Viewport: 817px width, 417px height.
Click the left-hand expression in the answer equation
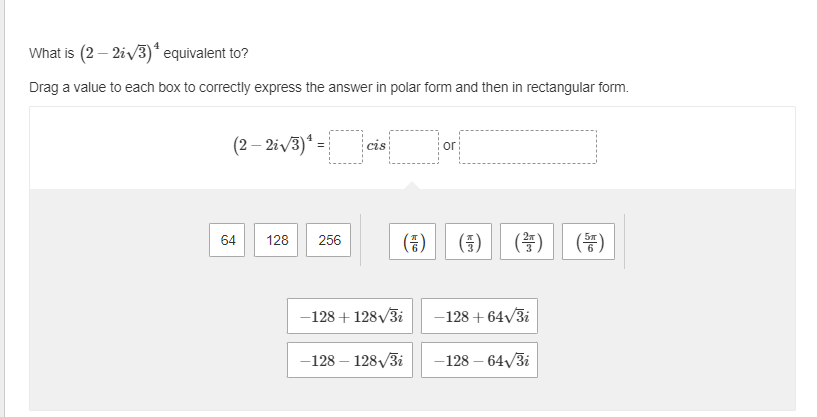coord(270,145)
